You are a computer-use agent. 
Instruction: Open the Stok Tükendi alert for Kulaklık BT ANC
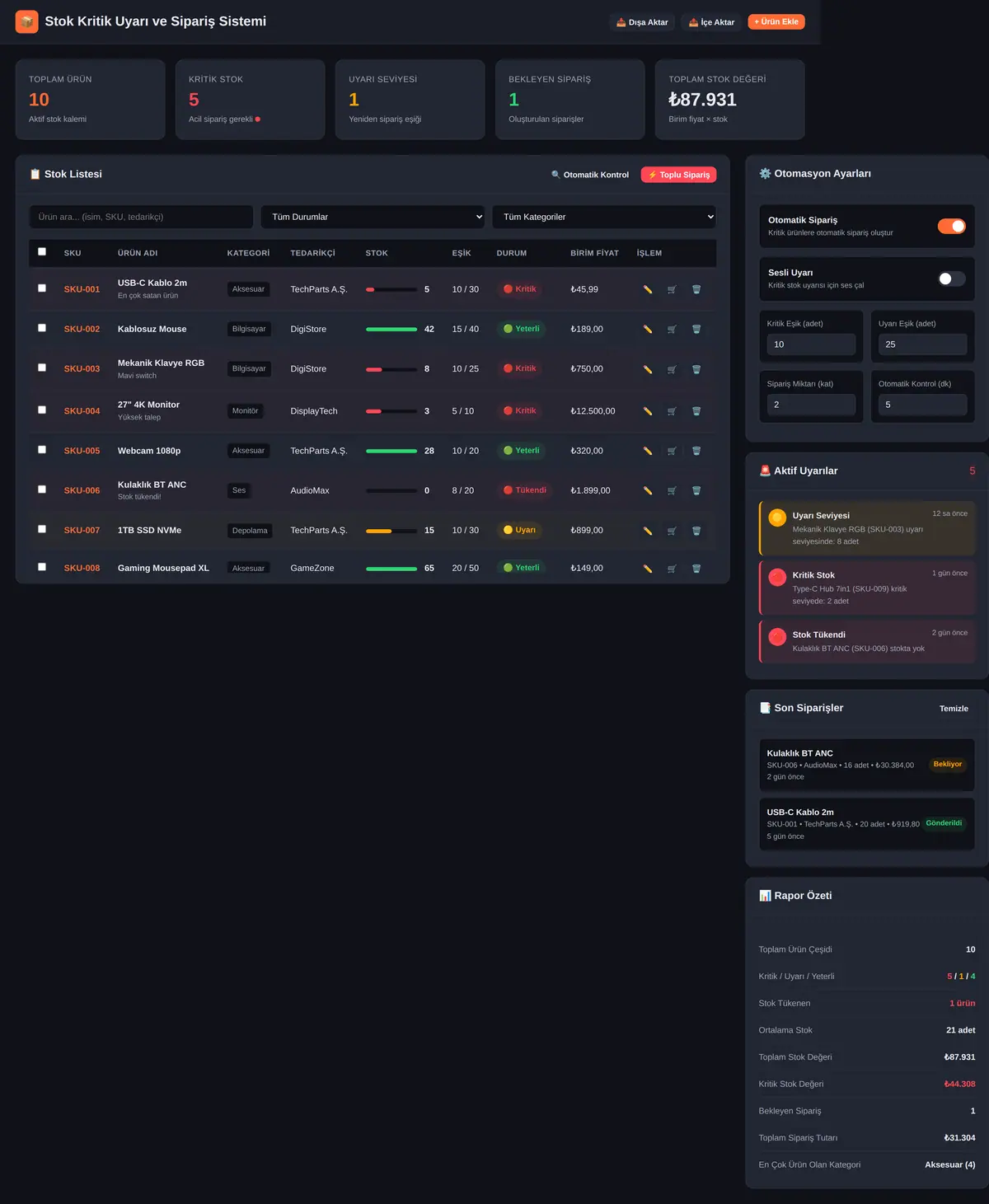pos(867,641)
